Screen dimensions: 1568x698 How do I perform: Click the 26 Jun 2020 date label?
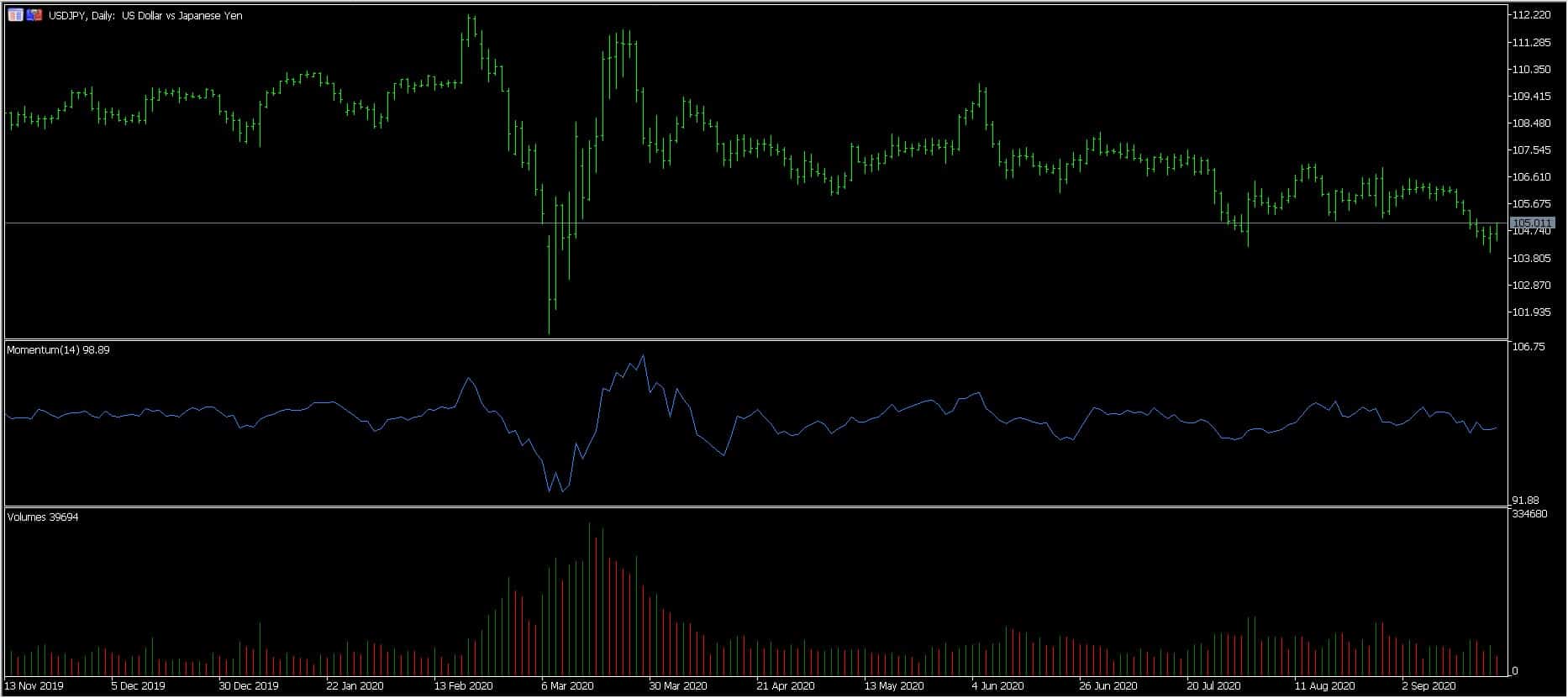point(1108,685)
